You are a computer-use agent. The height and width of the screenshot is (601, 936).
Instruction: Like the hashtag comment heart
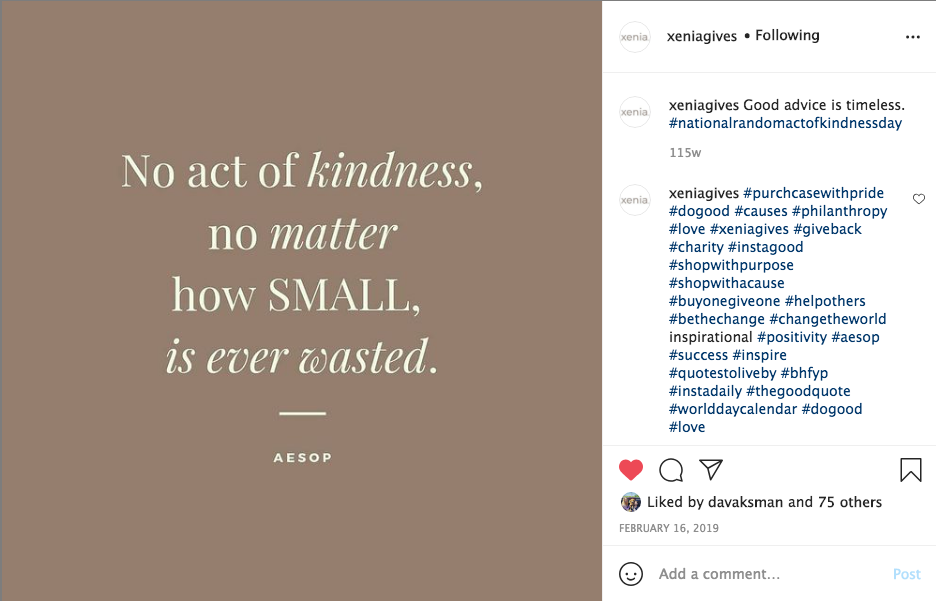click(919, 199)
